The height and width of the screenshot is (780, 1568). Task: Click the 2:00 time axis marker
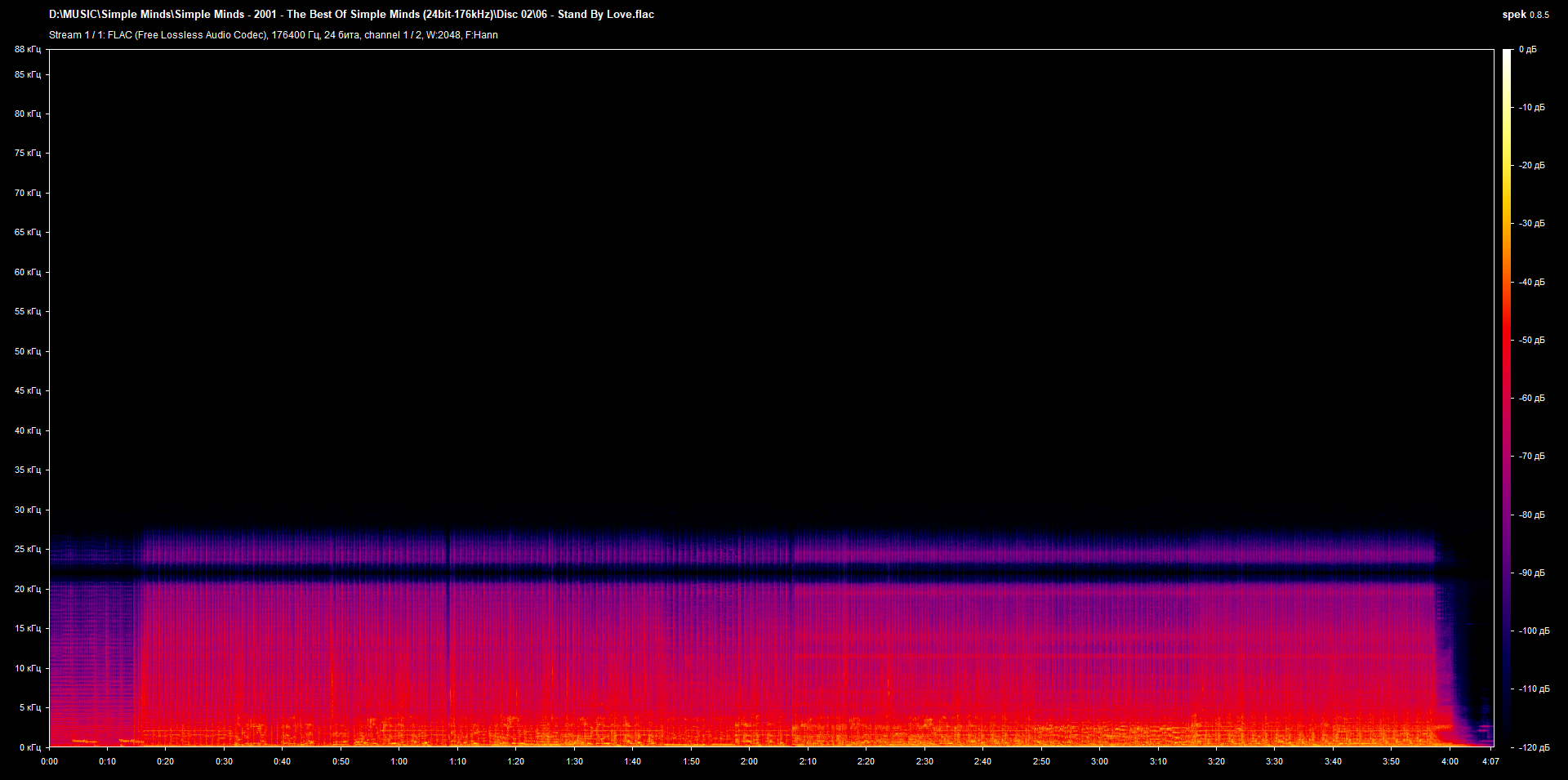click(749, 761)
